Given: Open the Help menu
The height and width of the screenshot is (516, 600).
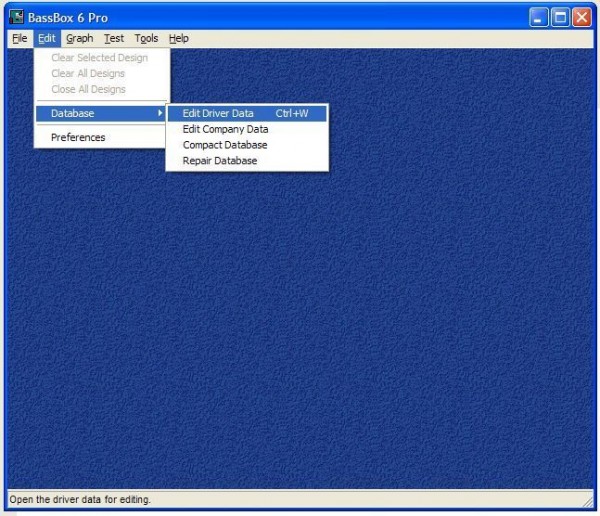Looking at the screenshot, I should (178, 38).
